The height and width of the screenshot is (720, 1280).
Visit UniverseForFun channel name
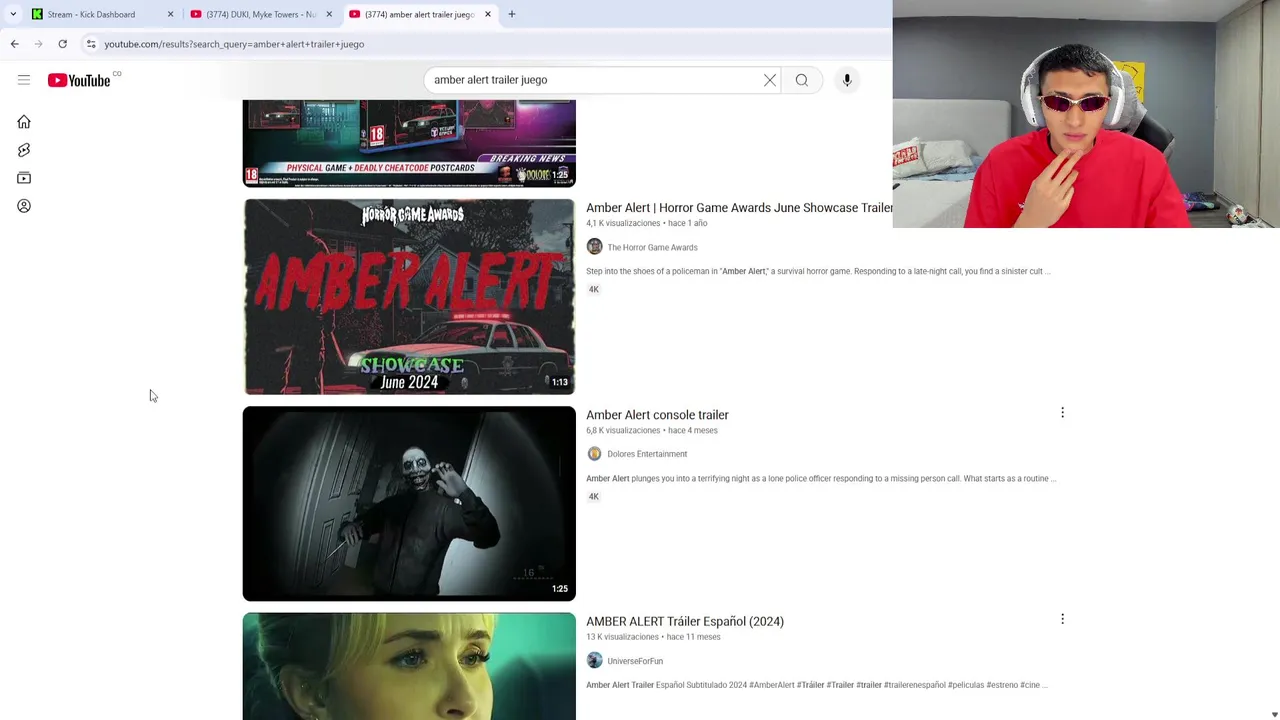pos(635,661)
